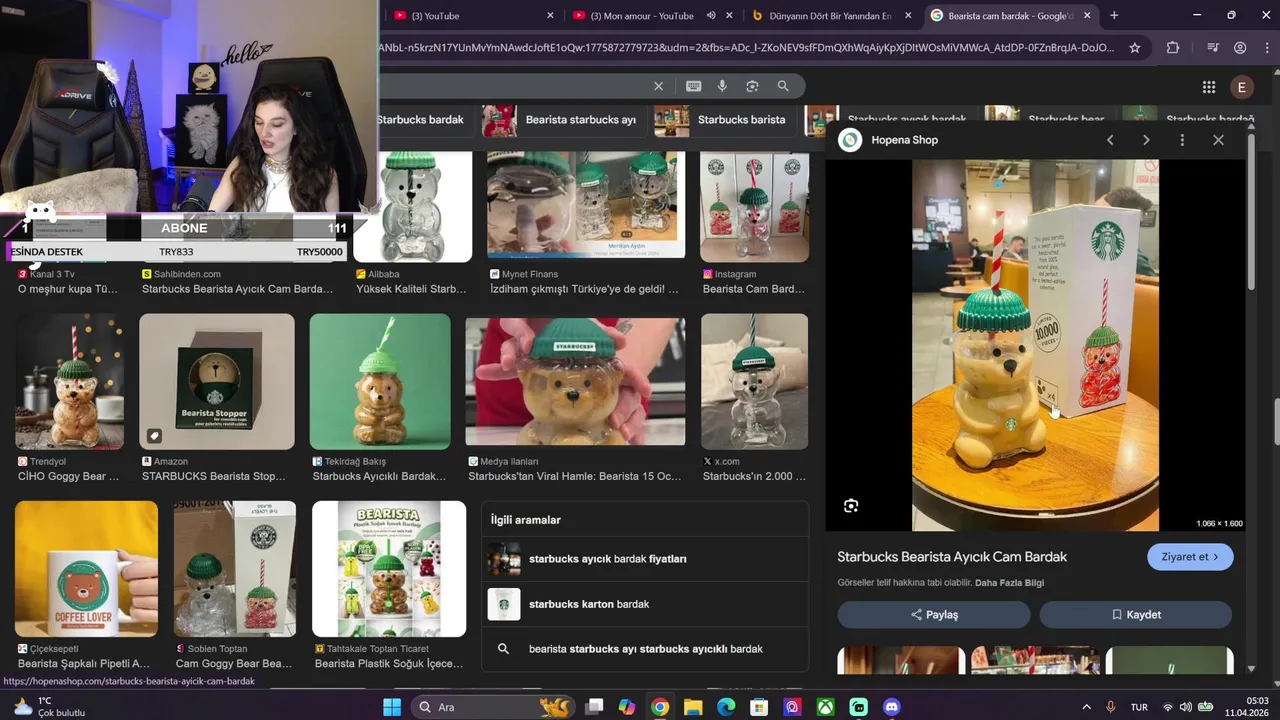Bookmark this page with the star icon
This screenshot has height=720, width=1280.
click(1135, 47)
